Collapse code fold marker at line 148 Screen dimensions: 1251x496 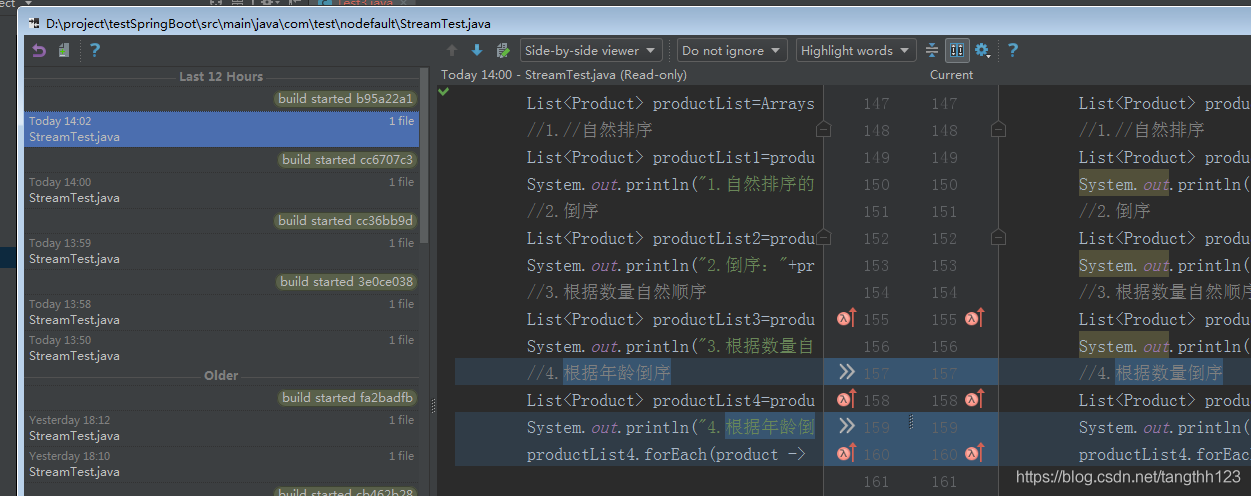click(823, 130)
